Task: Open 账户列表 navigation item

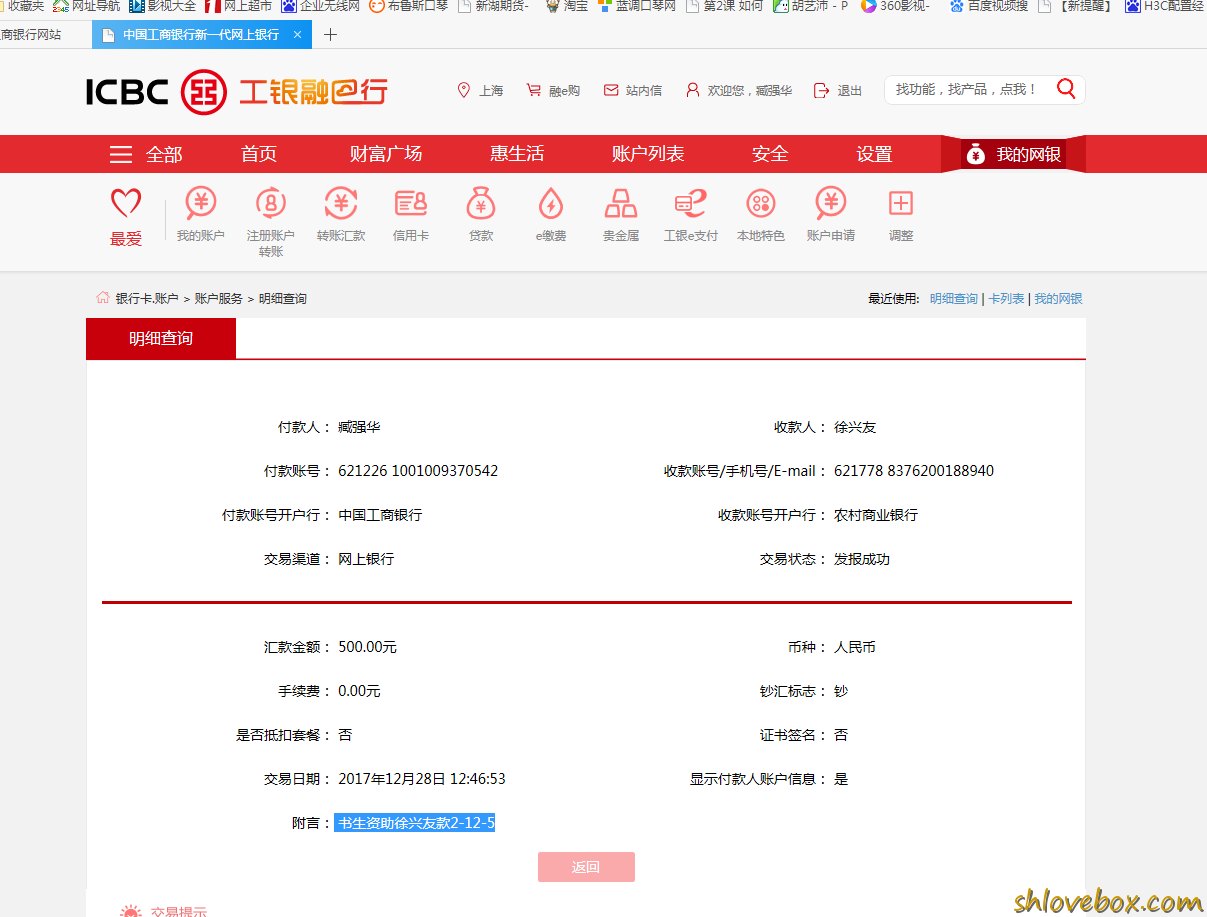Action: click(x=648, y=154)
